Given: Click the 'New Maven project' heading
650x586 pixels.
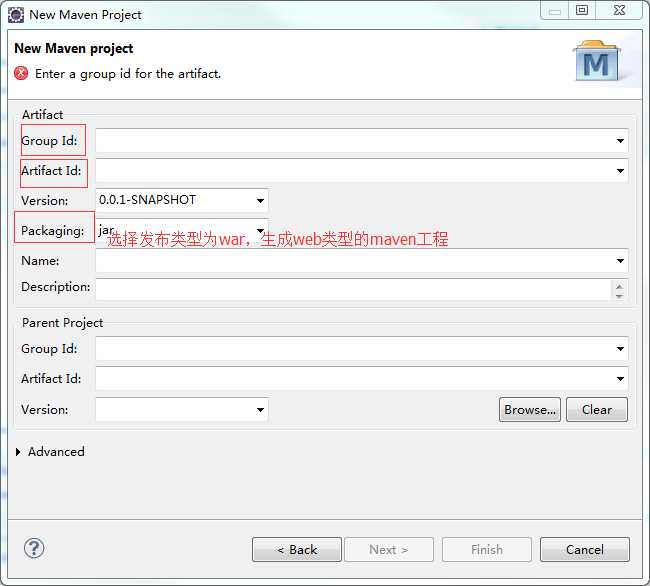Looking at the screenshot, I should pos(73,48).
